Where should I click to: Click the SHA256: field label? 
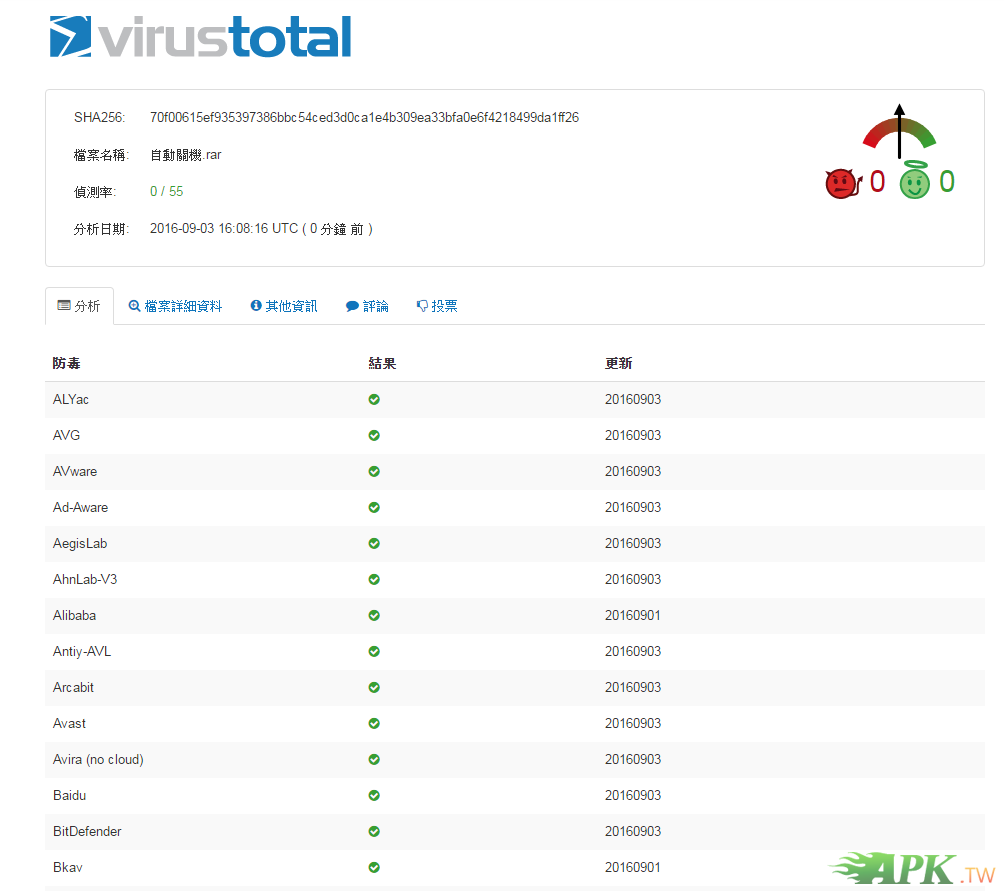tap(99, 117)
